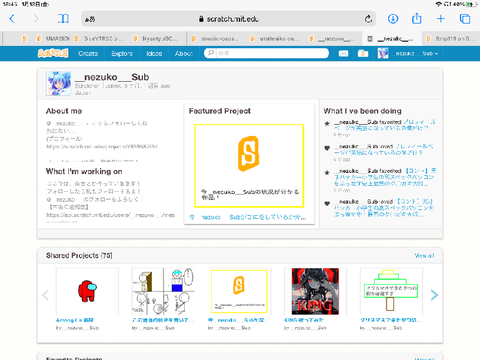The width and height of the screenshot is (480, 360).
Task: Click the navbar user avatar
Action: [x=383, y=53]
